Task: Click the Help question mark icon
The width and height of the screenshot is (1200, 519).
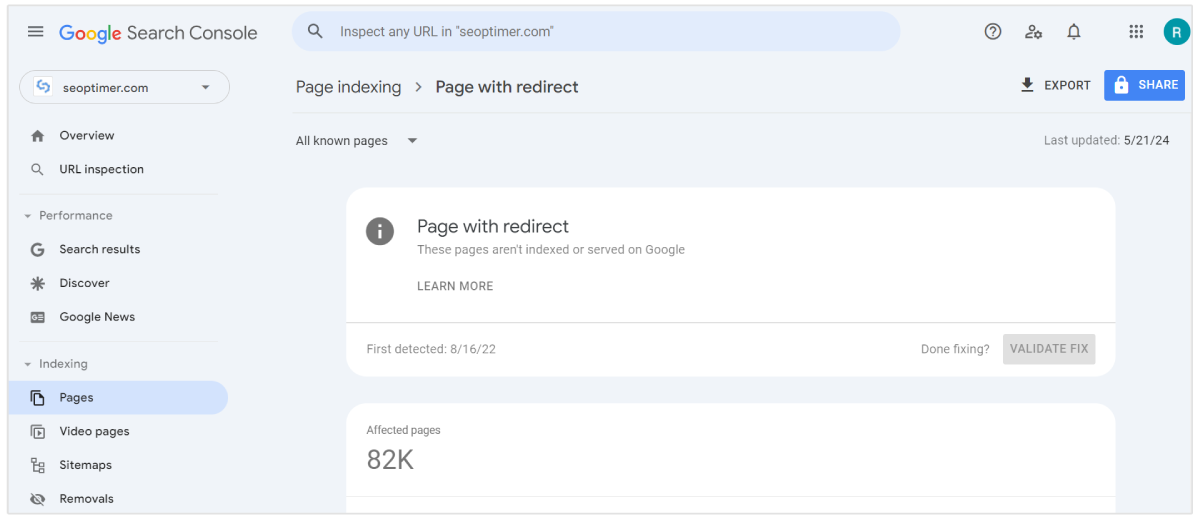Action: [x=993, y=32]
